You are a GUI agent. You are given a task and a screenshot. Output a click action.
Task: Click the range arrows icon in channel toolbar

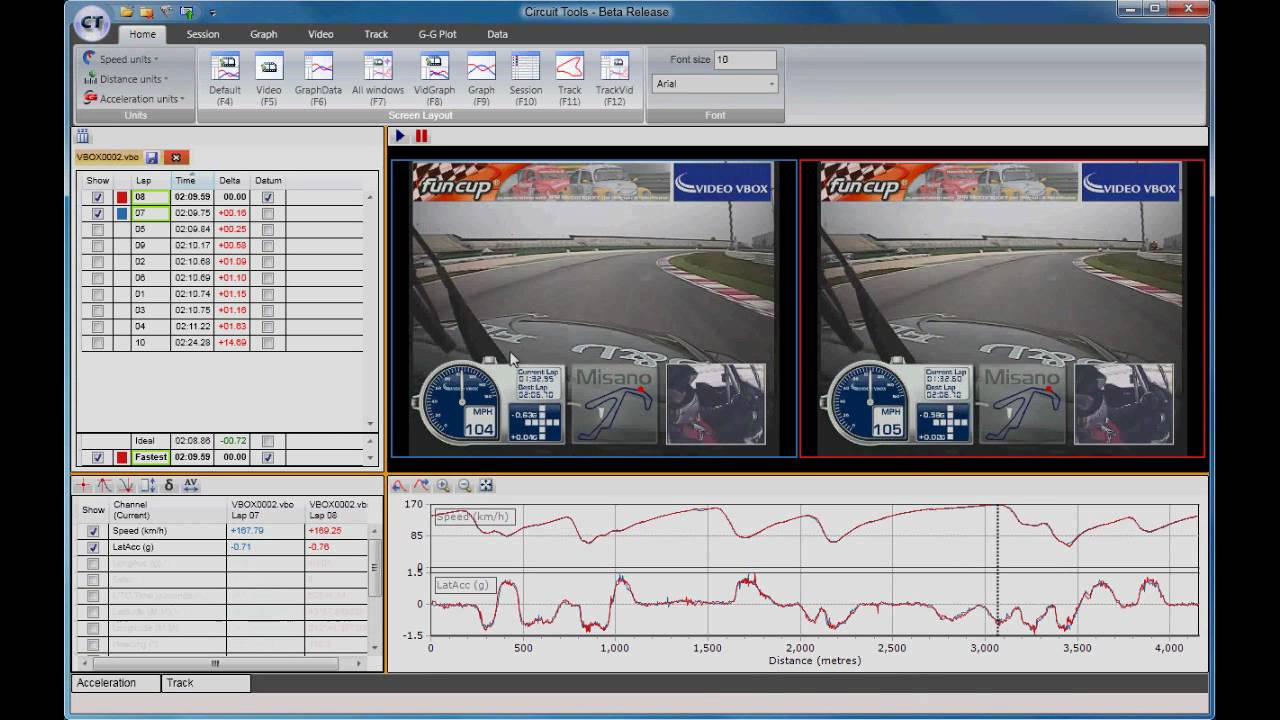tap(148, 485)
